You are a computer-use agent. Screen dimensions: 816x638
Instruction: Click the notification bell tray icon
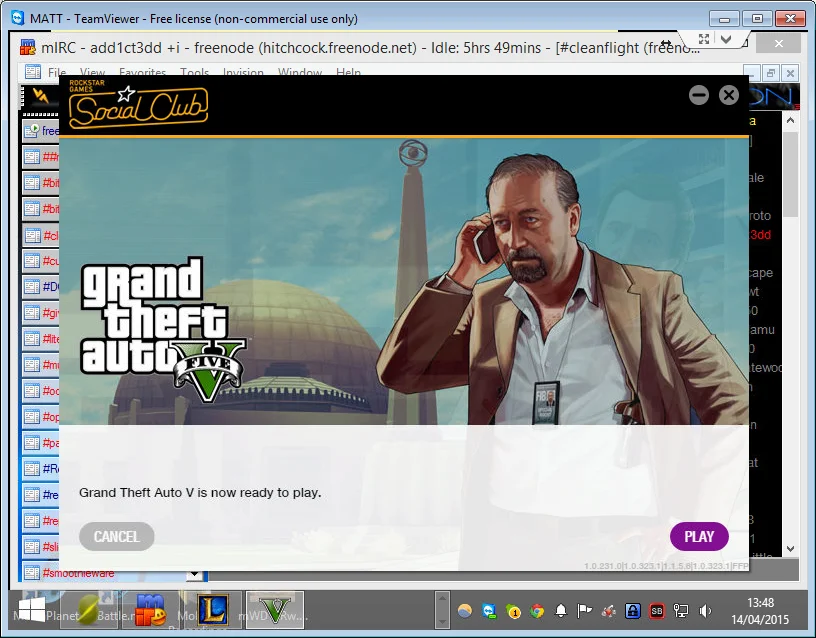(x=560, y=610)
